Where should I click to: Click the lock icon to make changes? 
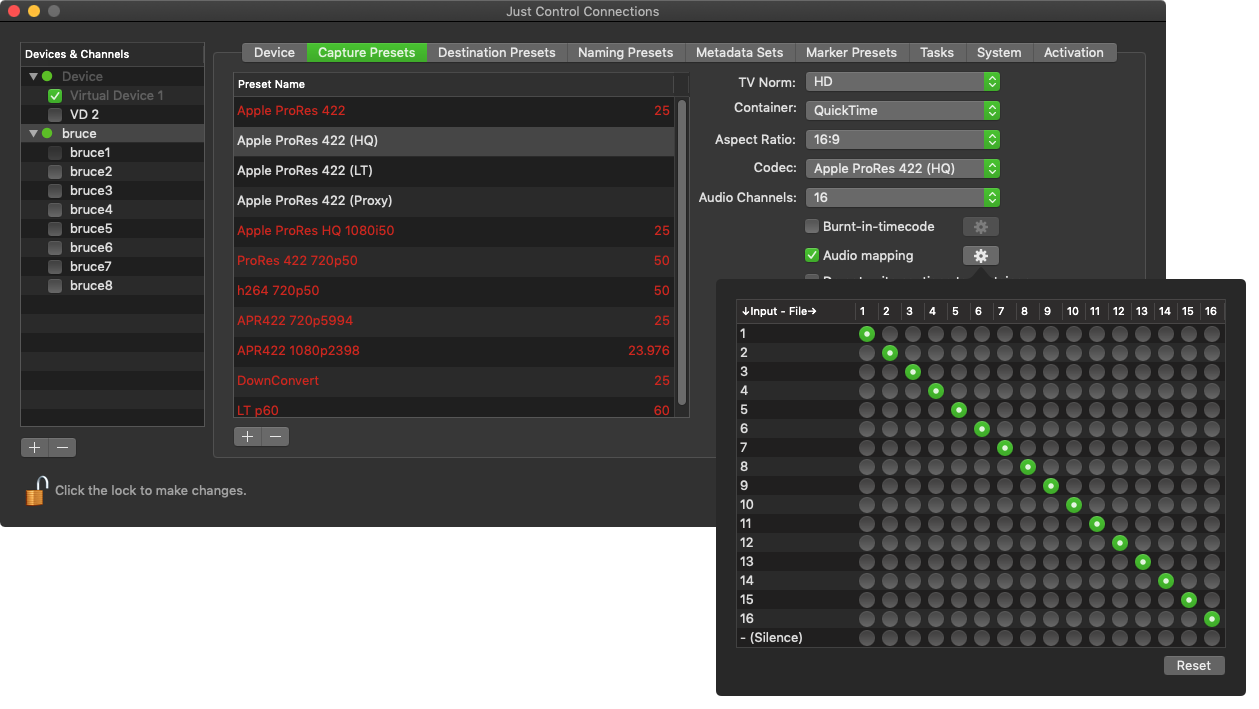(x=36, y=490)
